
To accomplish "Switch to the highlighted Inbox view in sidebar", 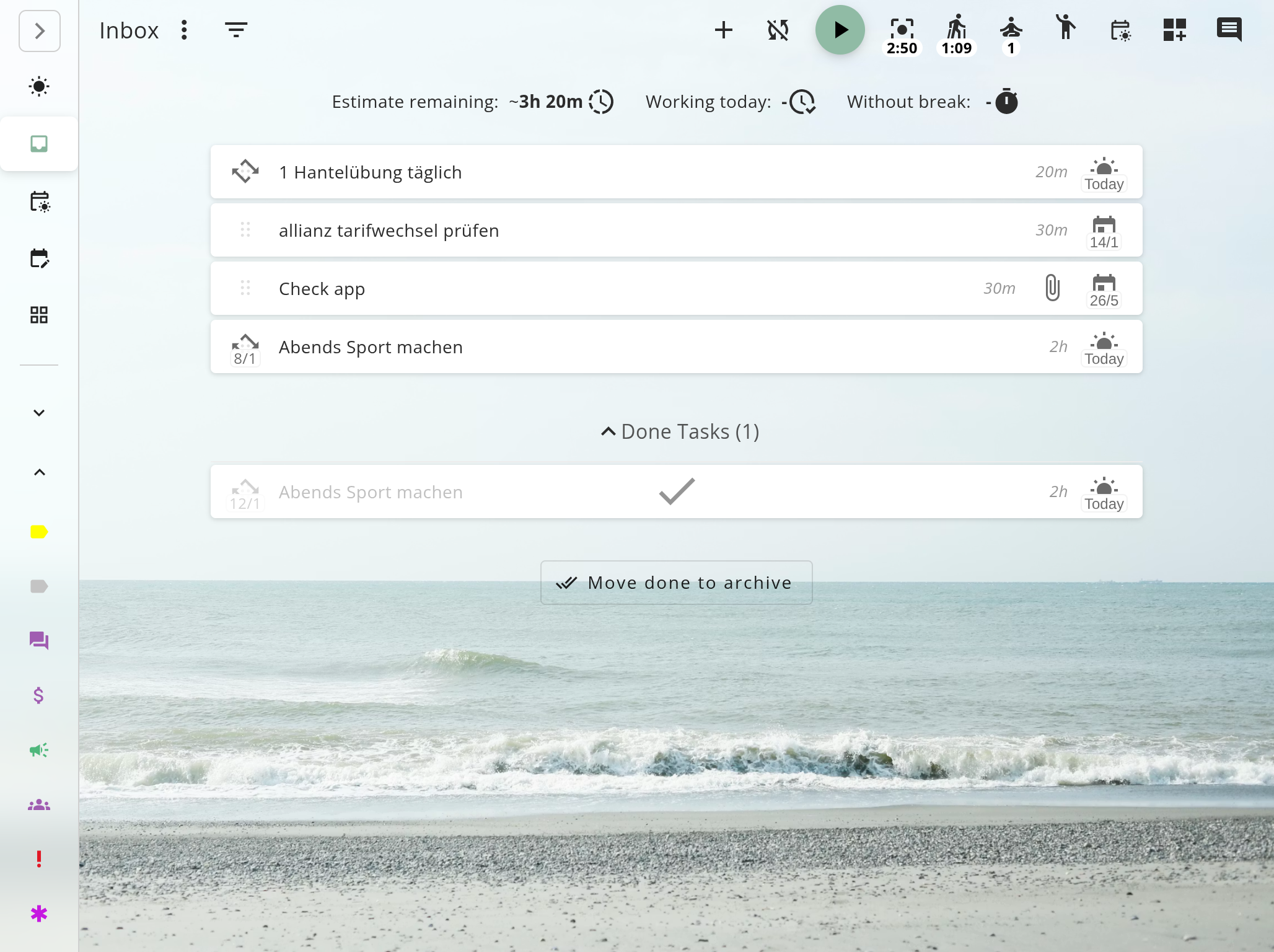I will click(x=39, y=143).
